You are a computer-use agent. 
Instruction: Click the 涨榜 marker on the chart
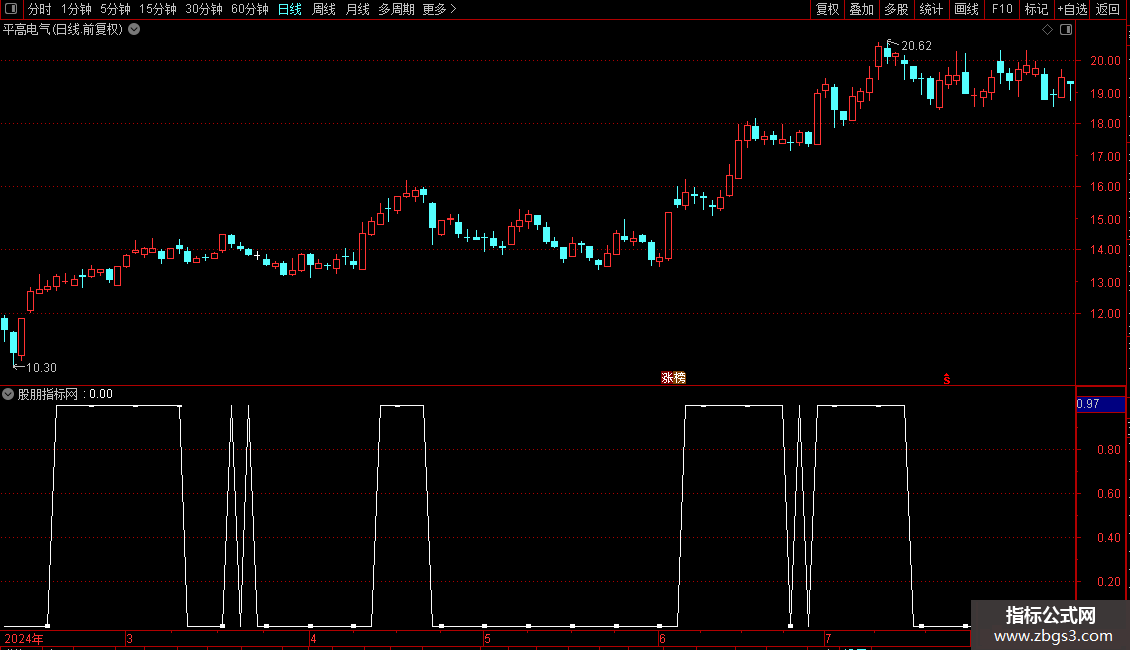click(673, 378)
